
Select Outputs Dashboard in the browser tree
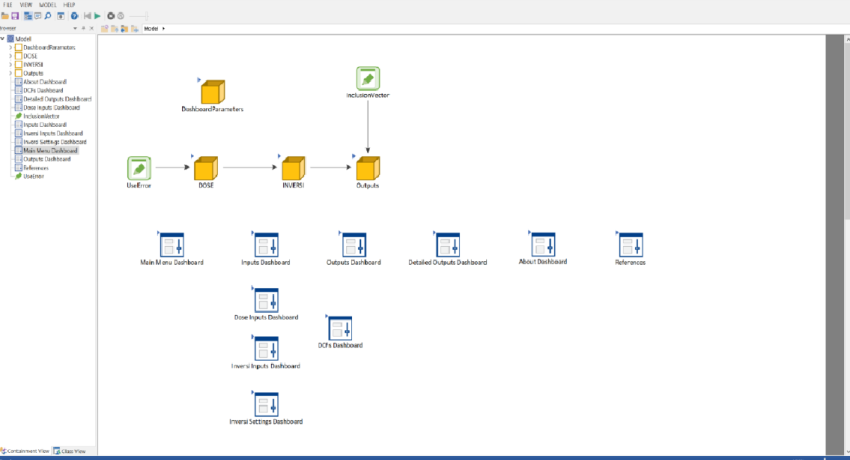(x=47, y=159)
